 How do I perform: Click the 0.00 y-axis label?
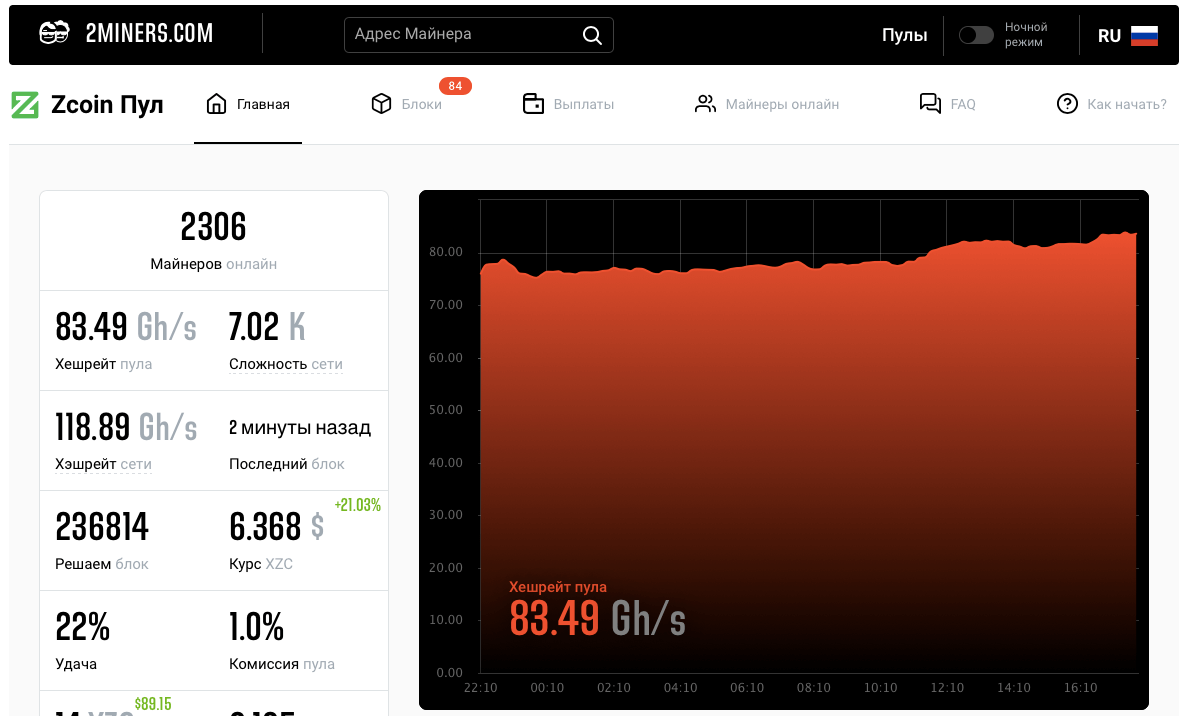pos(449,673)
